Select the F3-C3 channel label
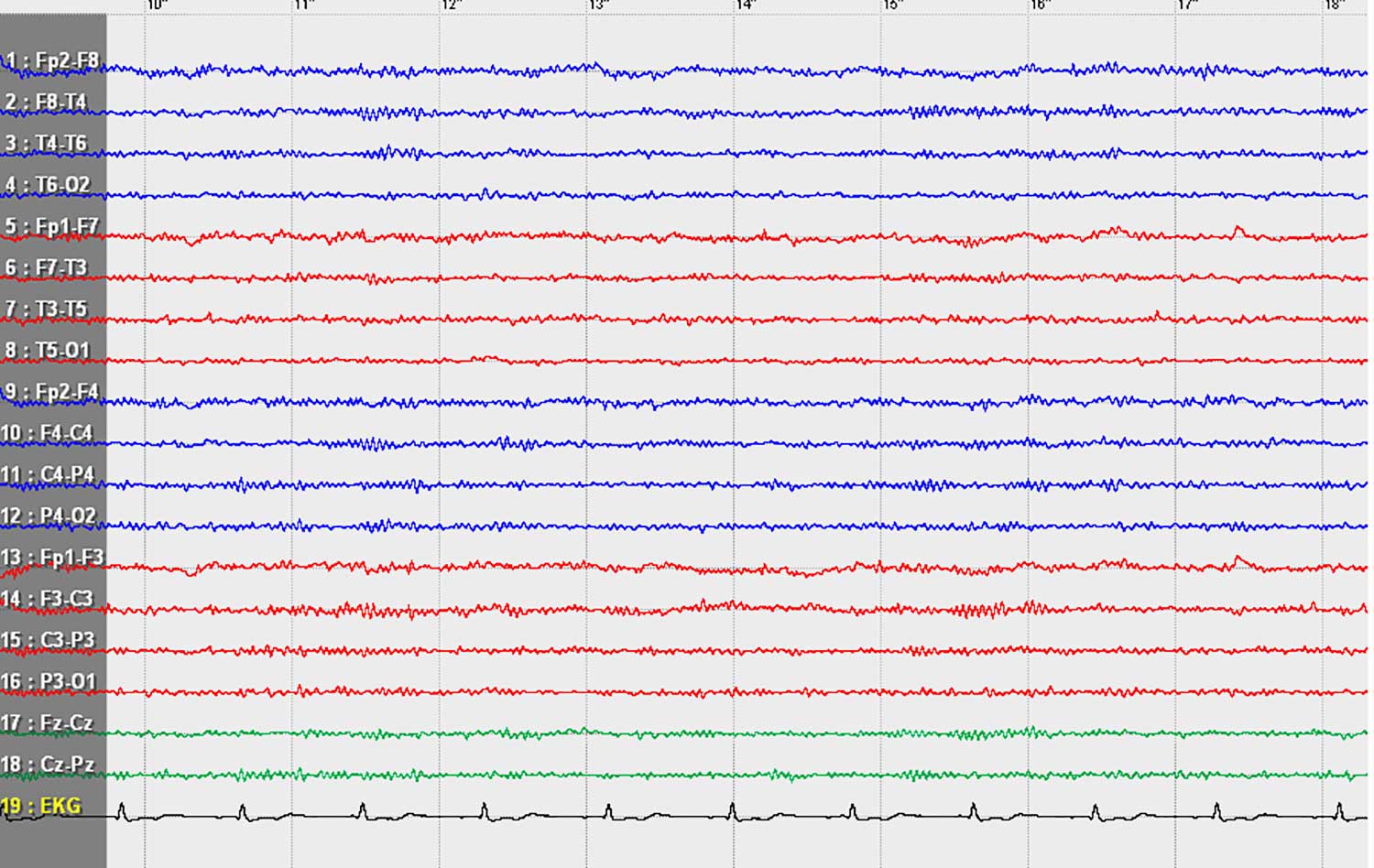 point(48,599)
